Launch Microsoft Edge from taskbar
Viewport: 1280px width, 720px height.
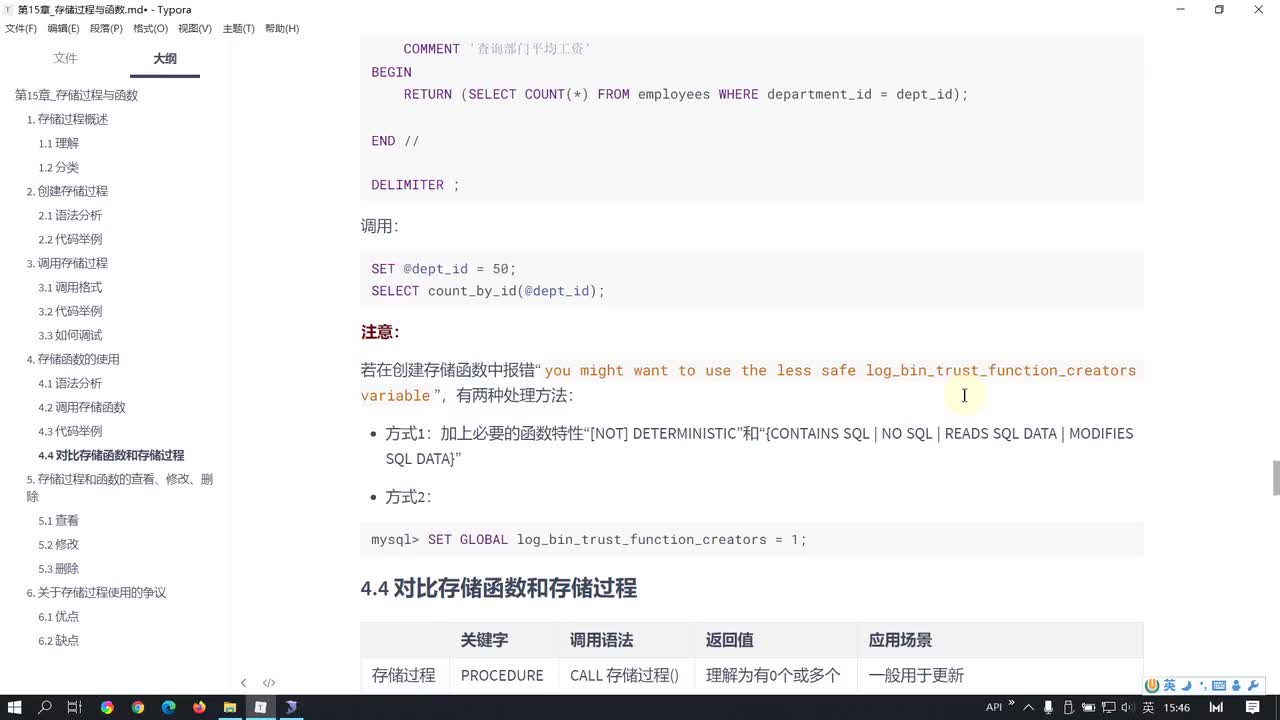(x=168, y=707)
